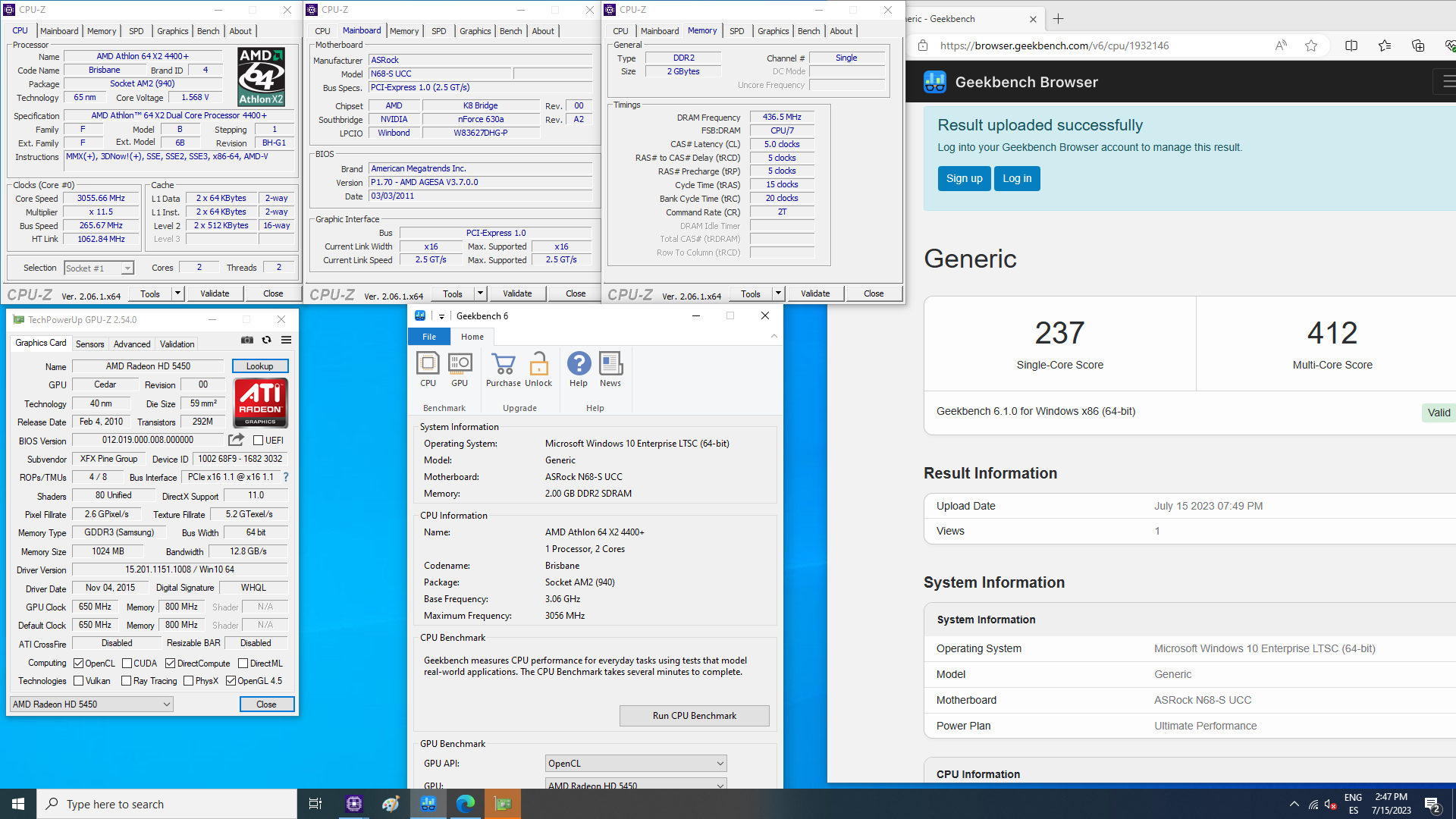1456x819 pixels.
Task: Open File menu in Geekbench 6
Action: (429, 337)
